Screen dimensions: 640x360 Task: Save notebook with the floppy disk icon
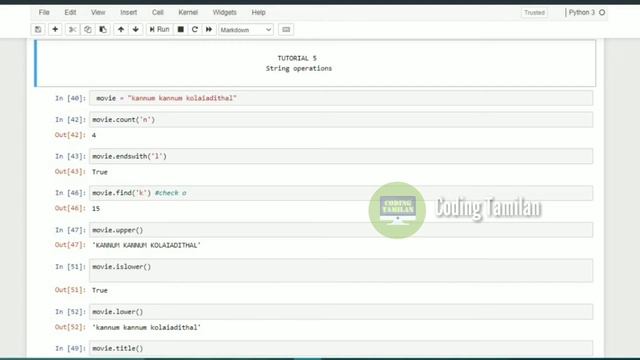point(38,29)
